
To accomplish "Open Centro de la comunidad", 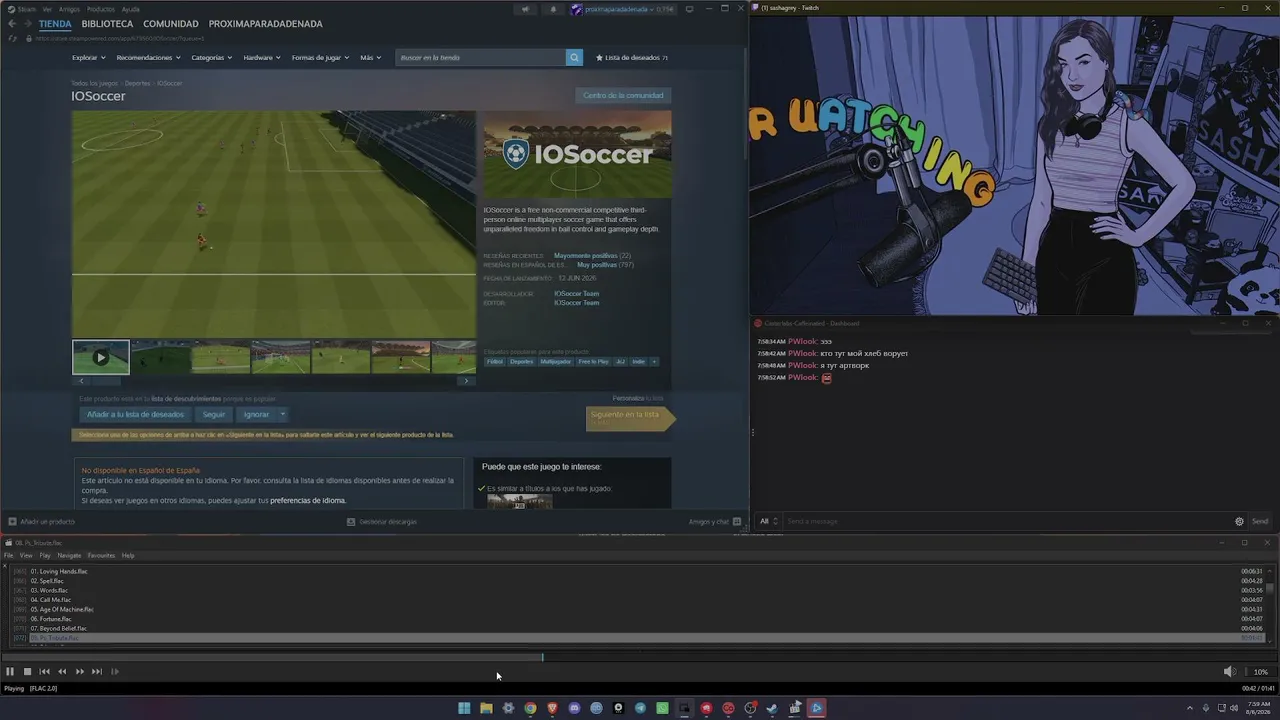I will [623, 96].
